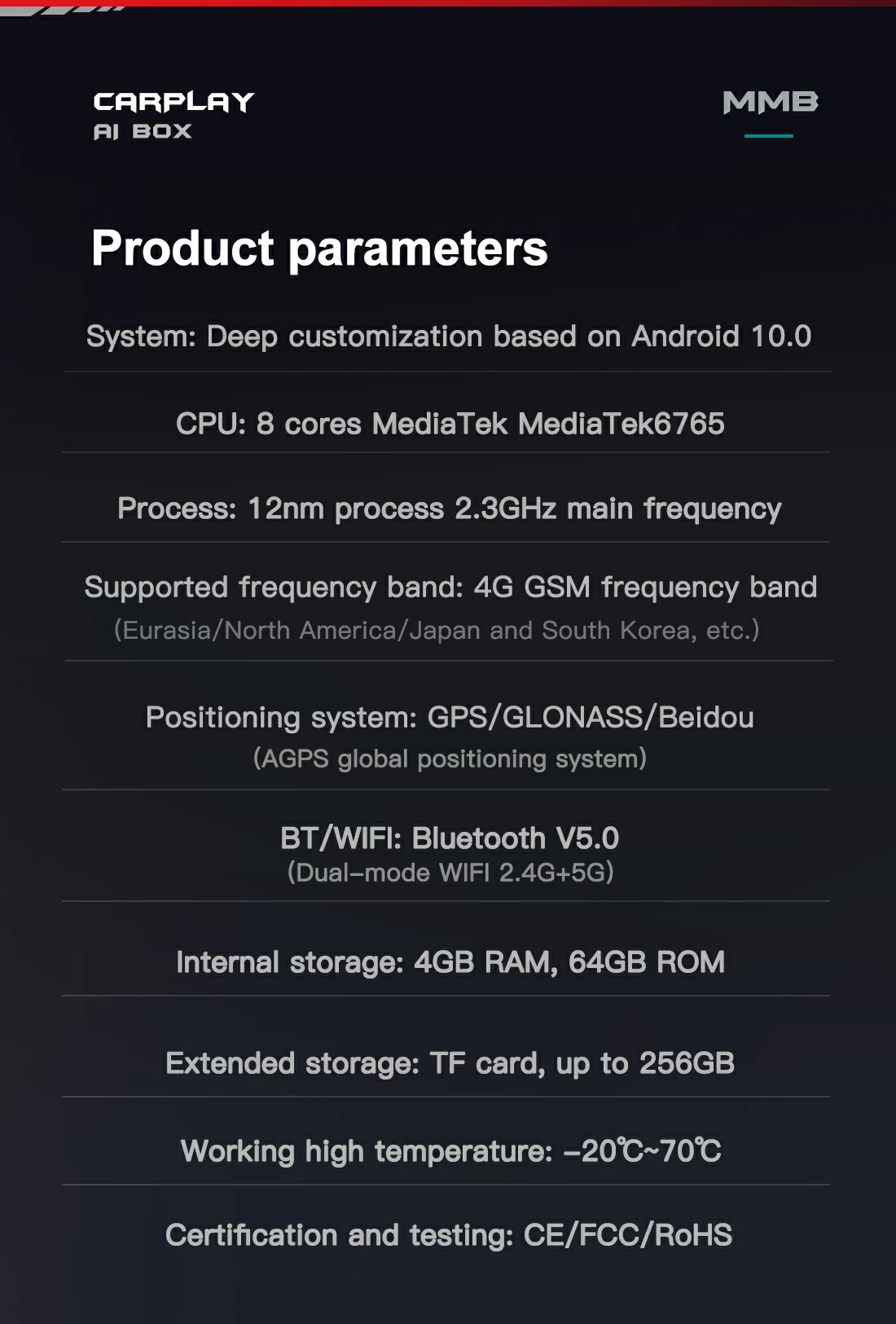Screen dimensions: 896x1324
Task: Click the Internal storage 4GB RAM line
Action: click(x=450, y=962)
